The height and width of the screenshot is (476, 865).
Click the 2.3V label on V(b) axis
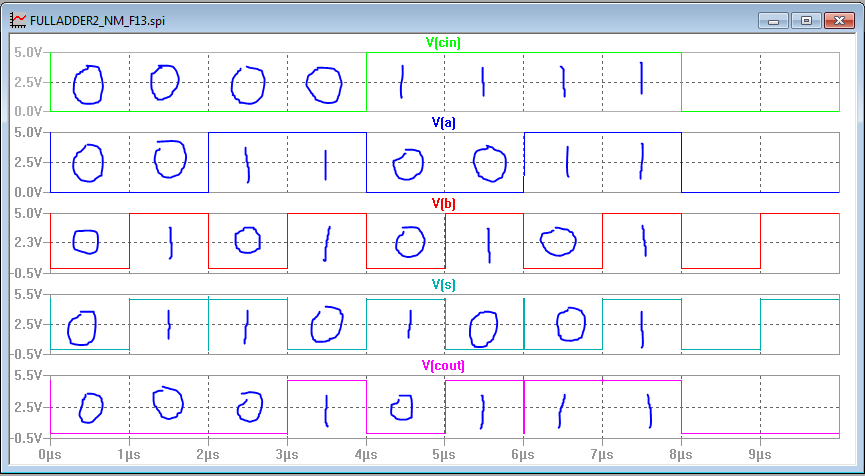(27, 242)
